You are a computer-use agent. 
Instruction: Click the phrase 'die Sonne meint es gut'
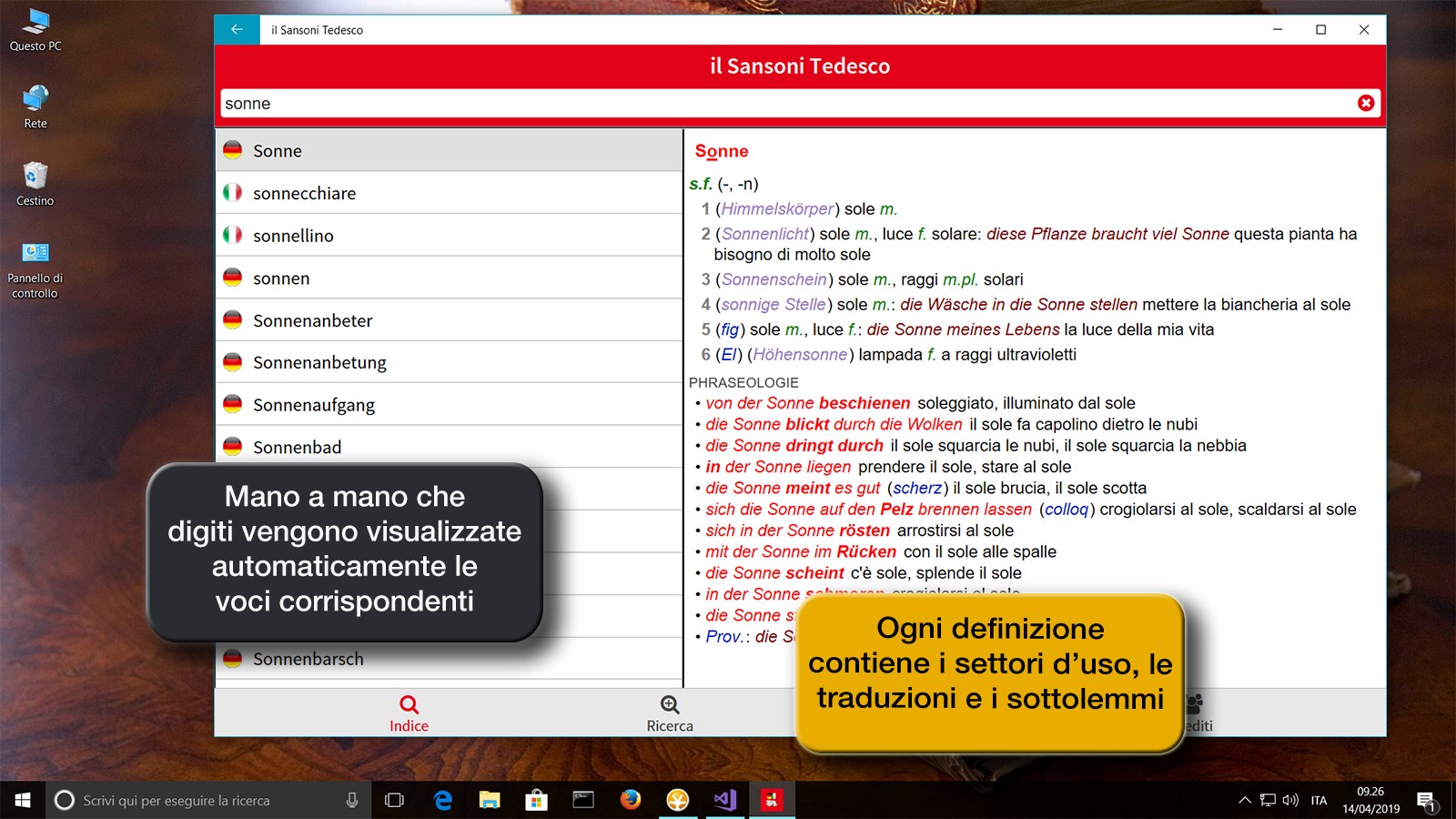[x=794, y=489]
